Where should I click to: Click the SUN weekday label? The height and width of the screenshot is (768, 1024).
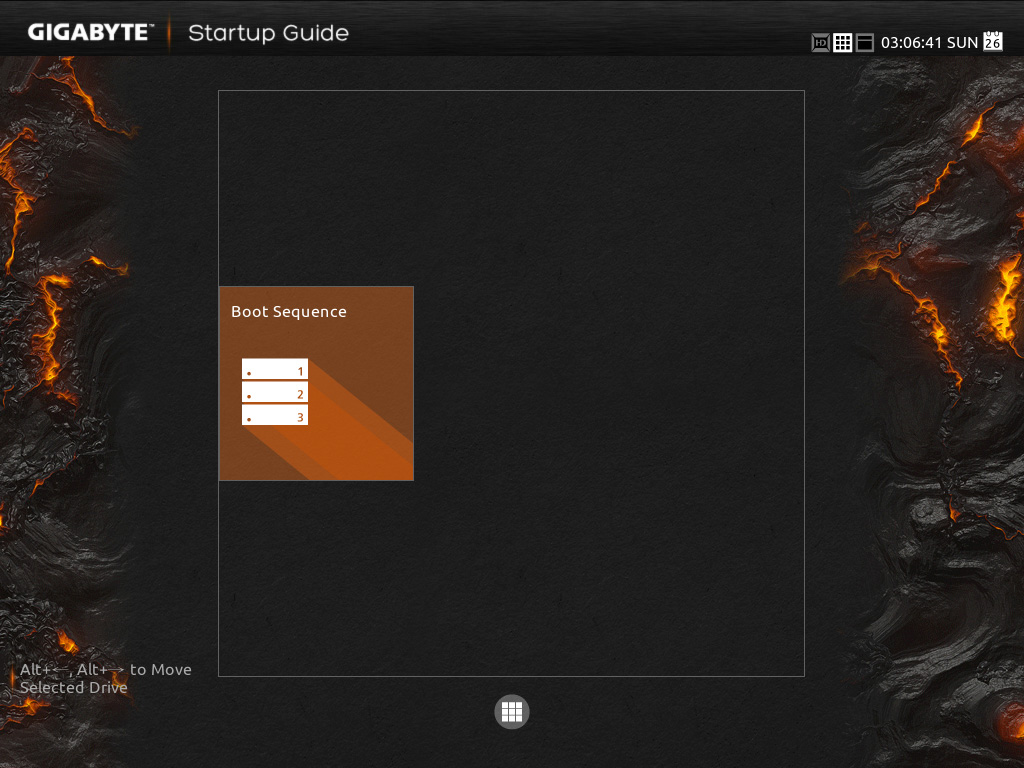961,43
